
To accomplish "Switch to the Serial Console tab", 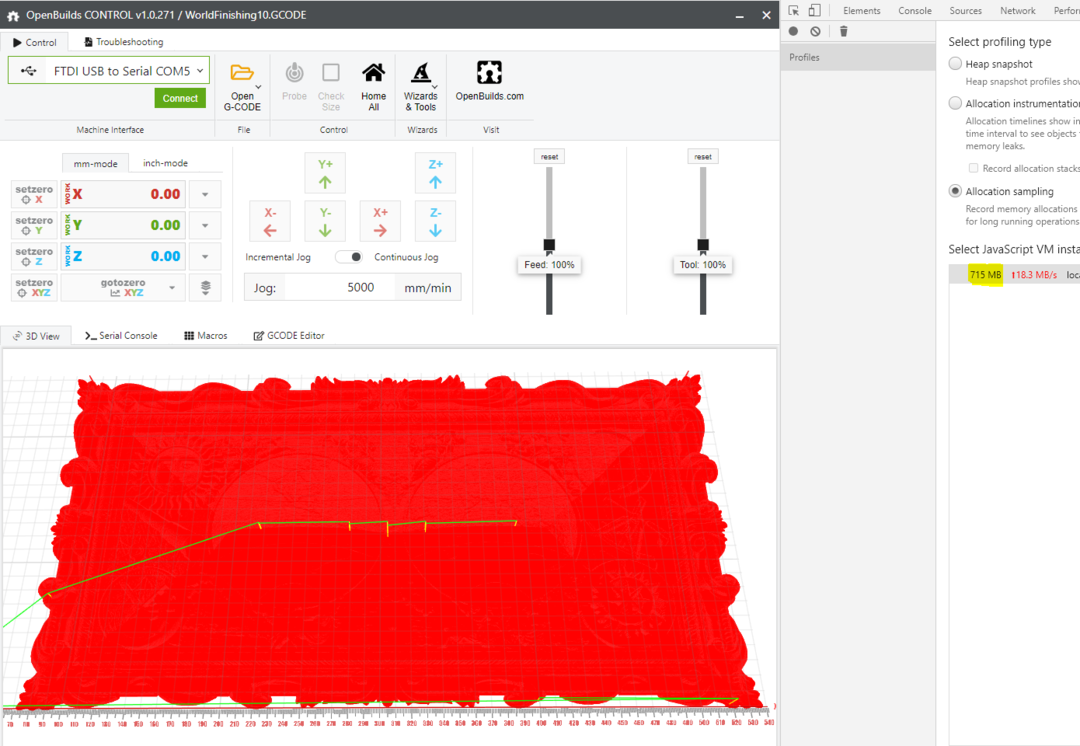I will [x=121, y=336].
